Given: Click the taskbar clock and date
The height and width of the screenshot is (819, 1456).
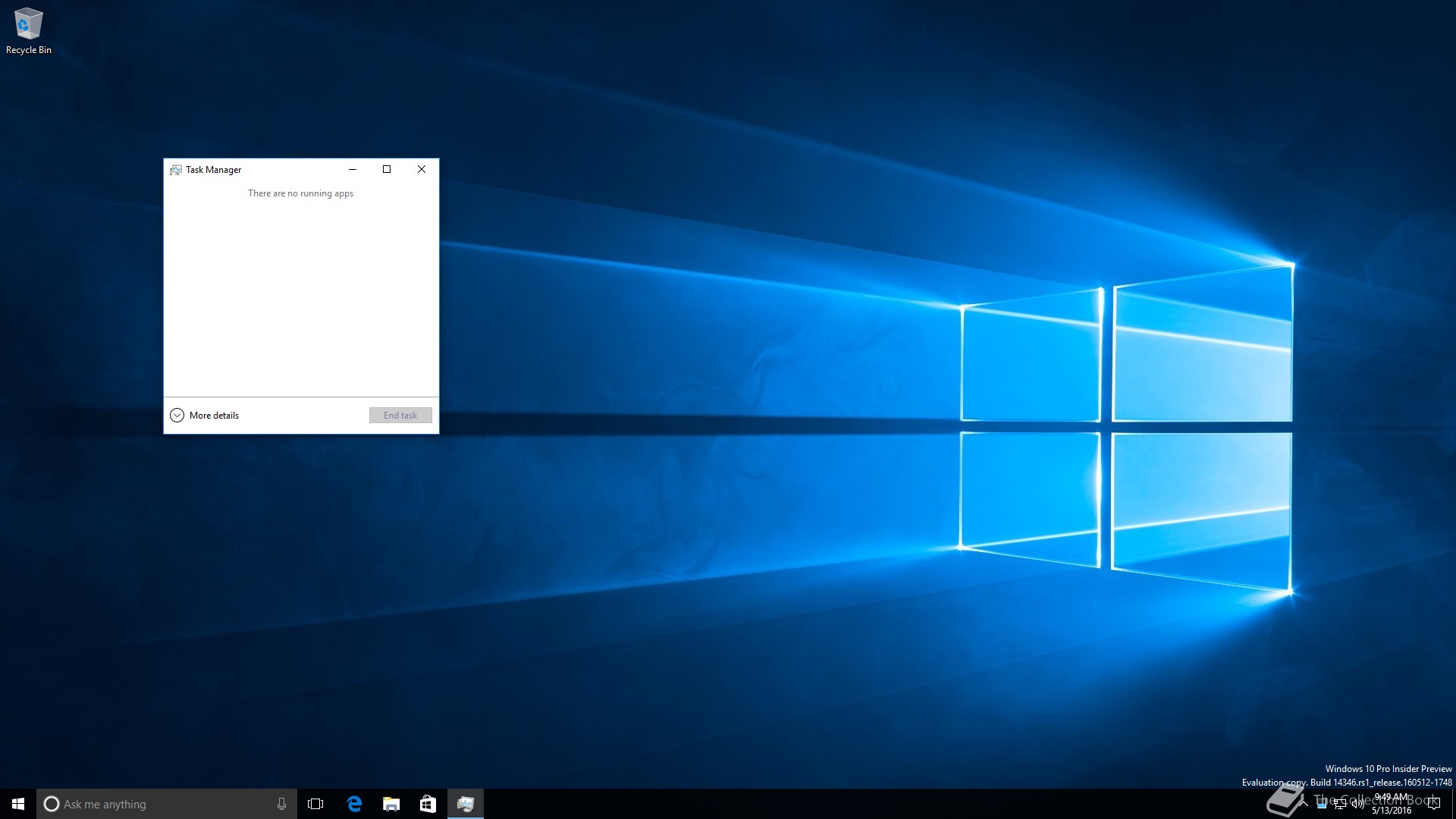Looking at the screenshot, I should (1392, 804).
